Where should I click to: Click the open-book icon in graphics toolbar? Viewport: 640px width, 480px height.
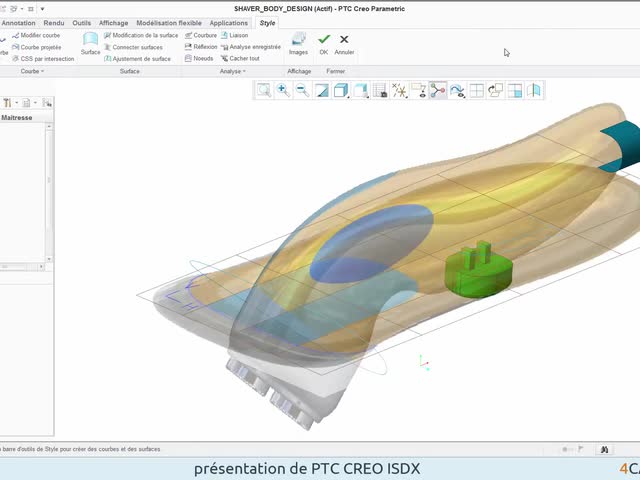(534, 90)
